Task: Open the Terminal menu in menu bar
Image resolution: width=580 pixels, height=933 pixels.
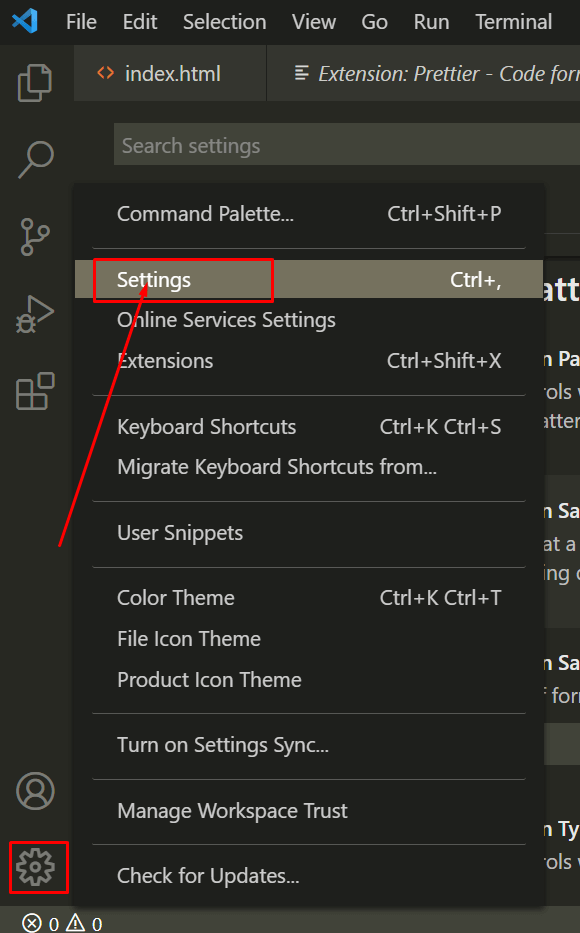Action: [x=513, y=22]
